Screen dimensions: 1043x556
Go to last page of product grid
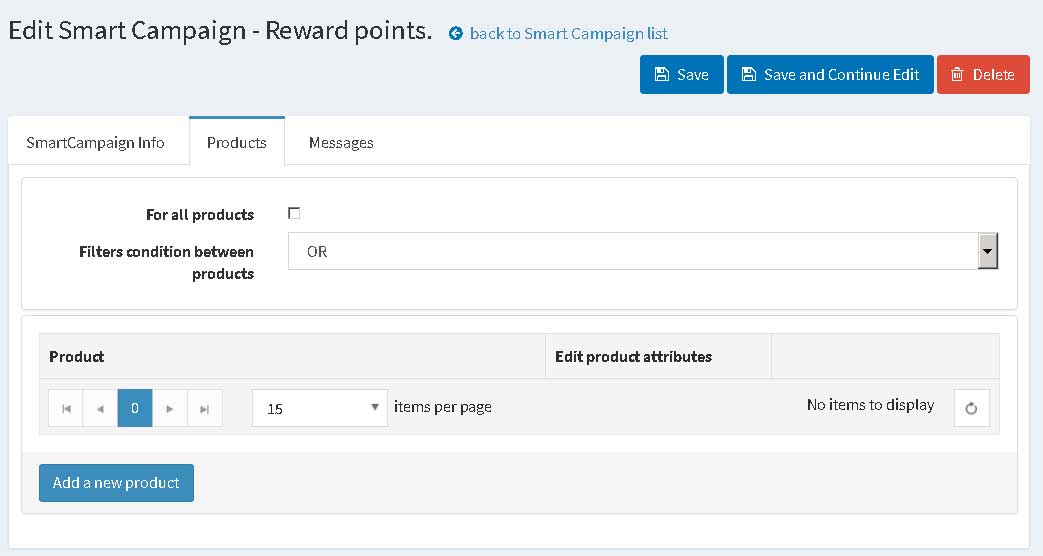(205, 408)
